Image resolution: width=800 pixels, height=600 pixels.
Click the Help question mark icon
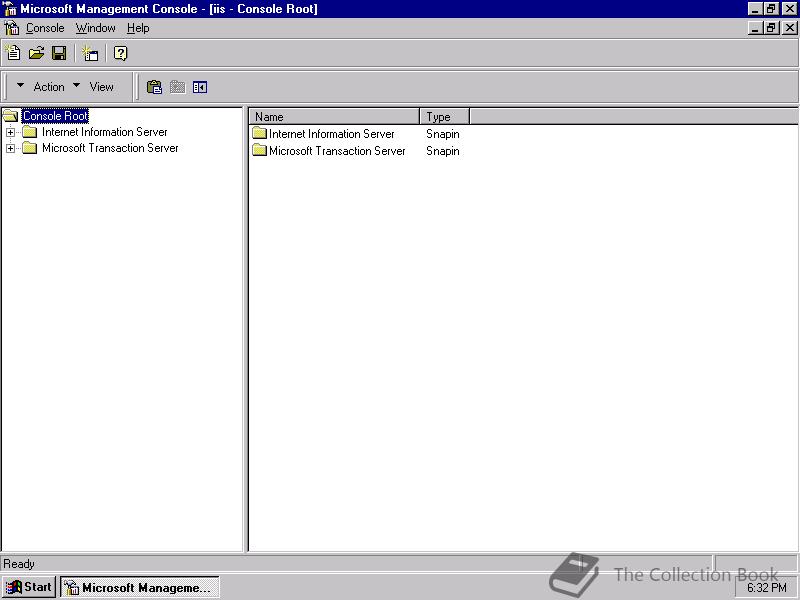pyautogui.click(x=120, y=53)
